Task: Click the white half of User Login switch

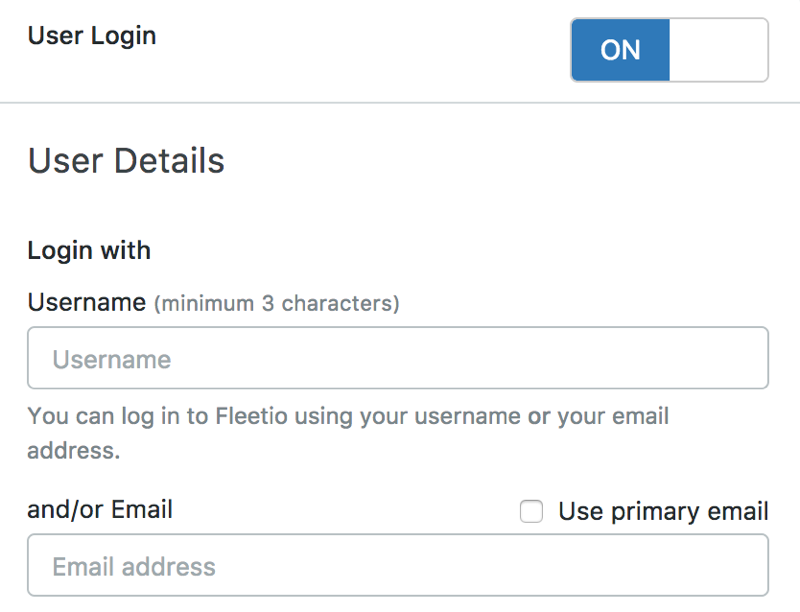Action: (x=718, y=50)
